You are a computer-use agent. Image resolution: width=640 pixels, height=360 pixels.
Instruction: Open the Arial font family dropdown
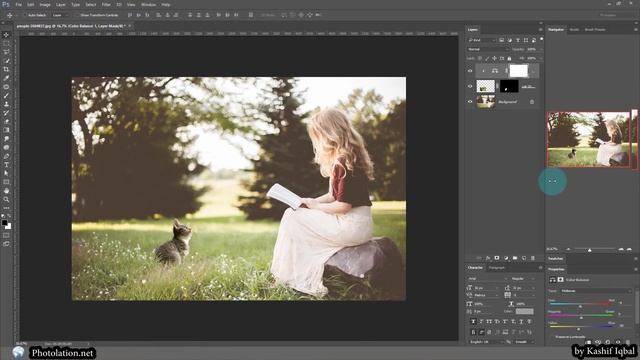point(487,278)
